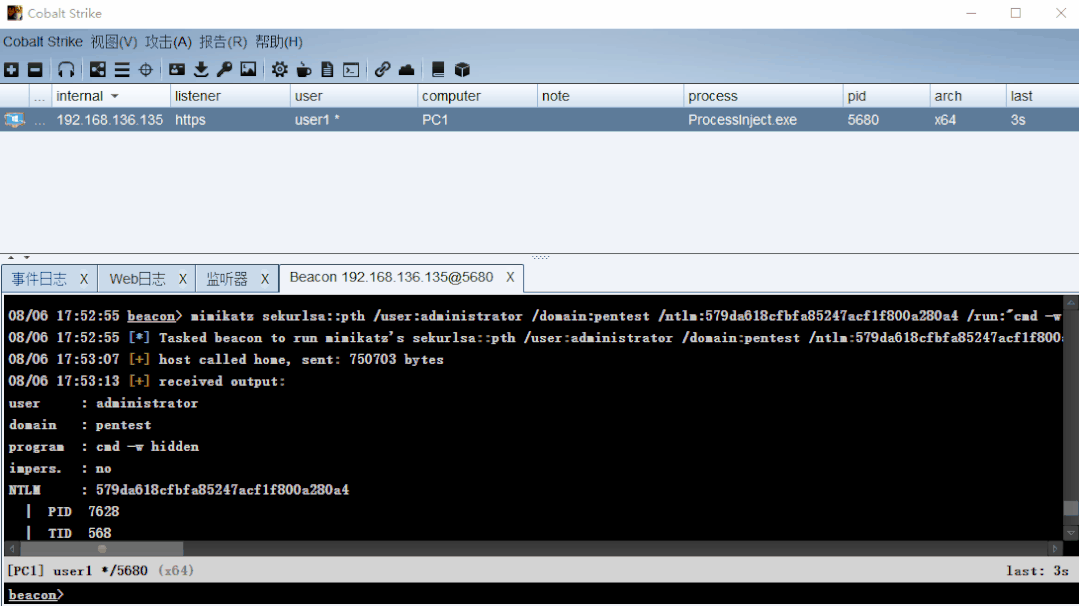
Task: Click horizontal scrollbar right arrow in console
Action: (x=1054, y=549)
